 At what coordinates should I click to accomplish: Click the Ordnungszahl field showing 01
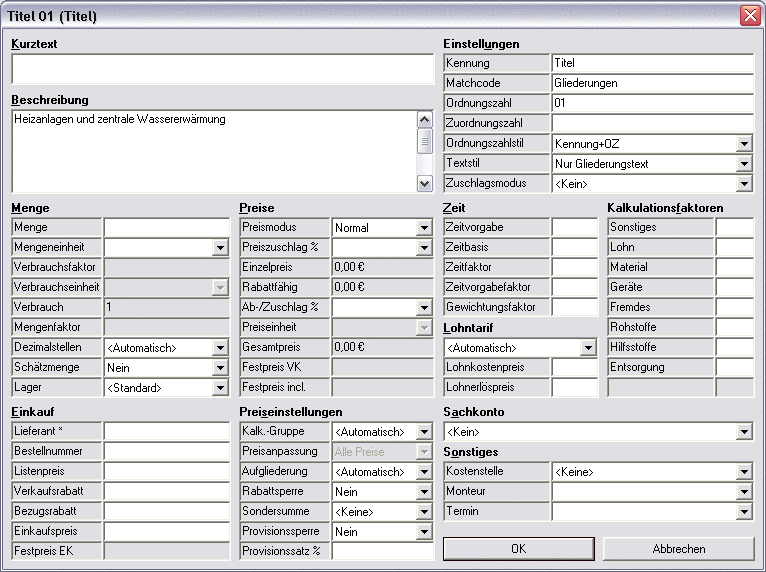pyautogui.click(x=653, y=103)
